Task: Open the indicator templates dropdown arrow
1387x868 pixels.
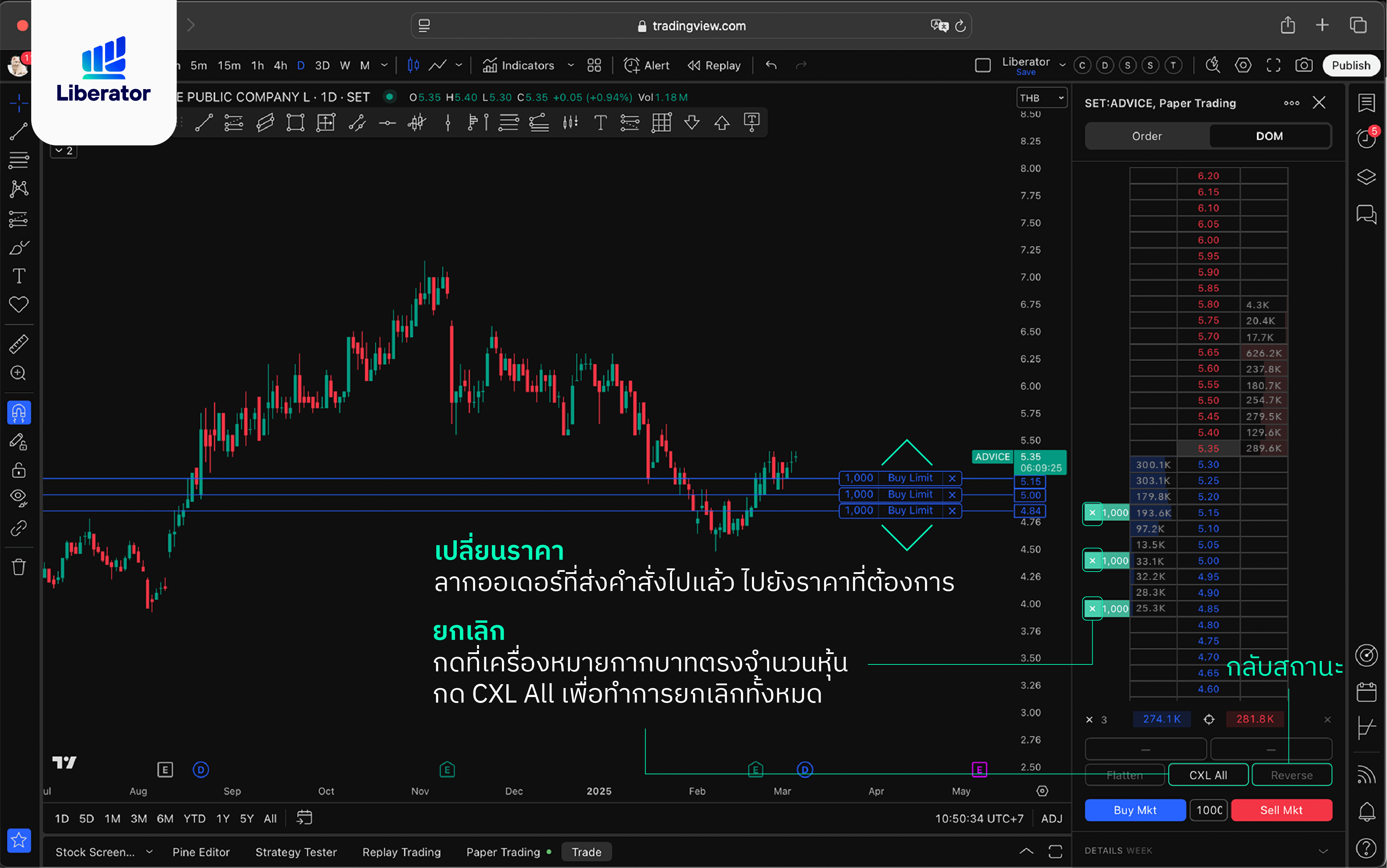Action: [x=571, y=66]
